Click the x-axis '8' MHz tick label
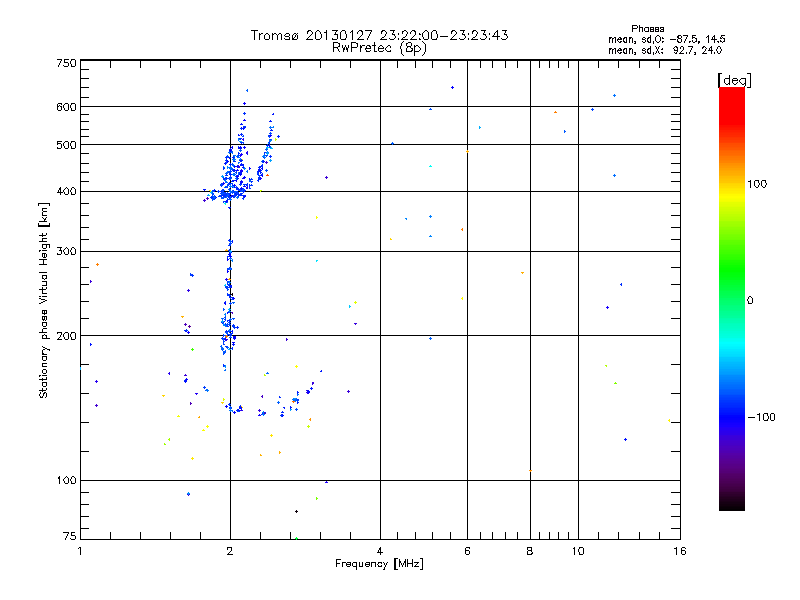Viewport: 800px width, 600px height. click(530, 551)
